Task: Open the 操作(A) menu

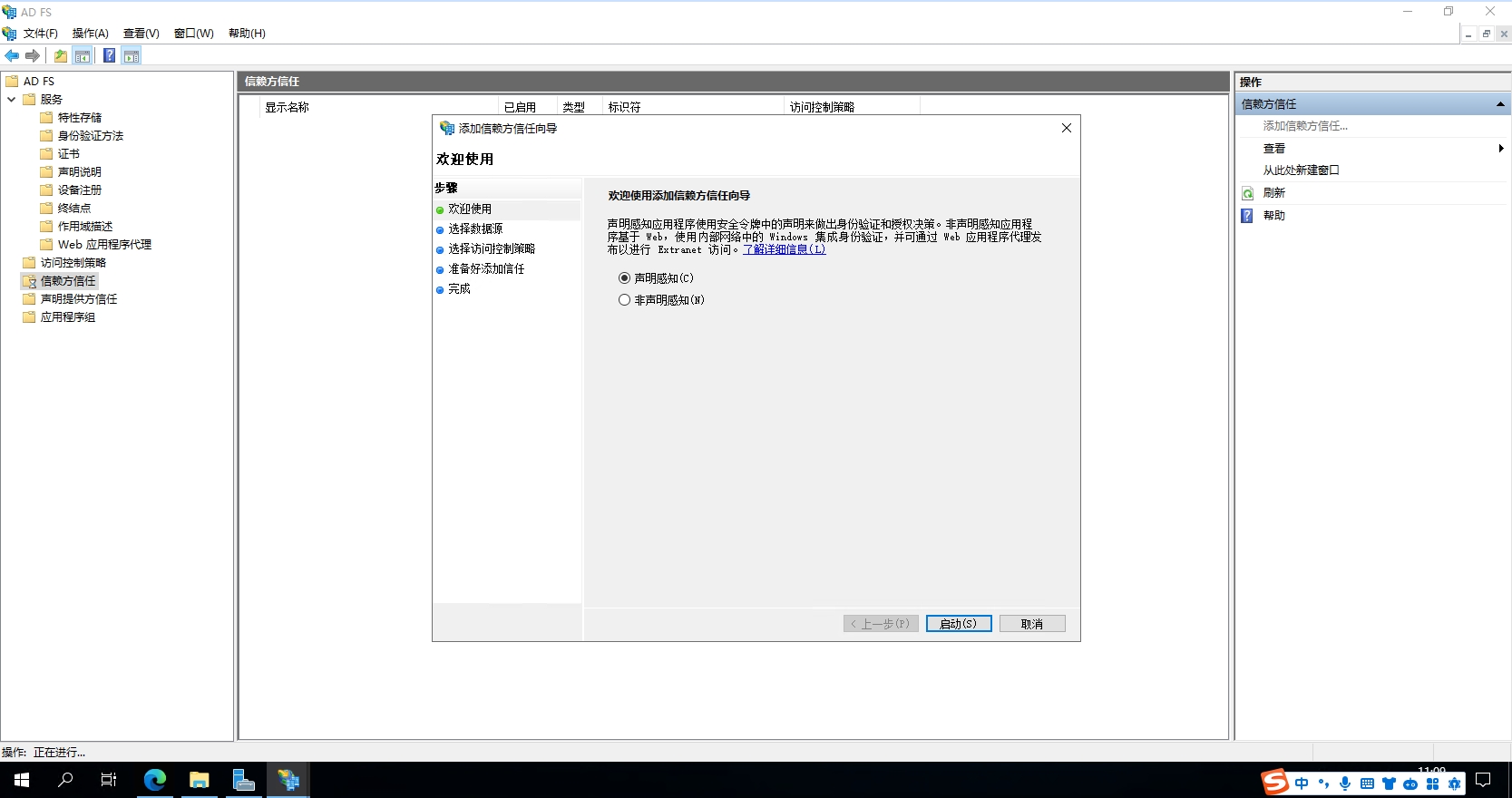Action: (90, 34)
